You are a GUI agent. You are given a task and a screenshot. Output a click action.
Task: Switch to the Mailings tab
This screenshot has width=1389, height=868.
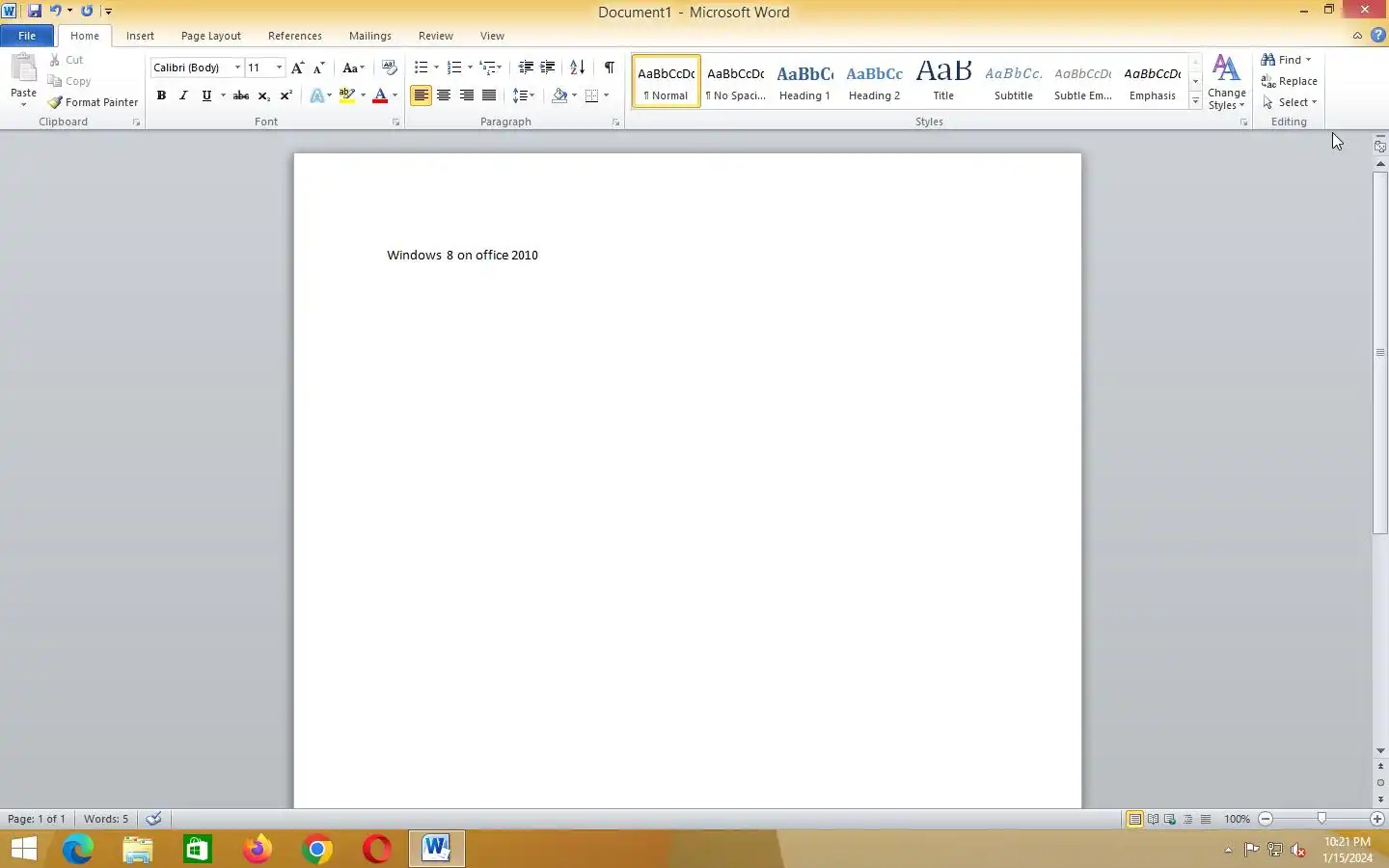pyautogui.click(x=370, y=36)
